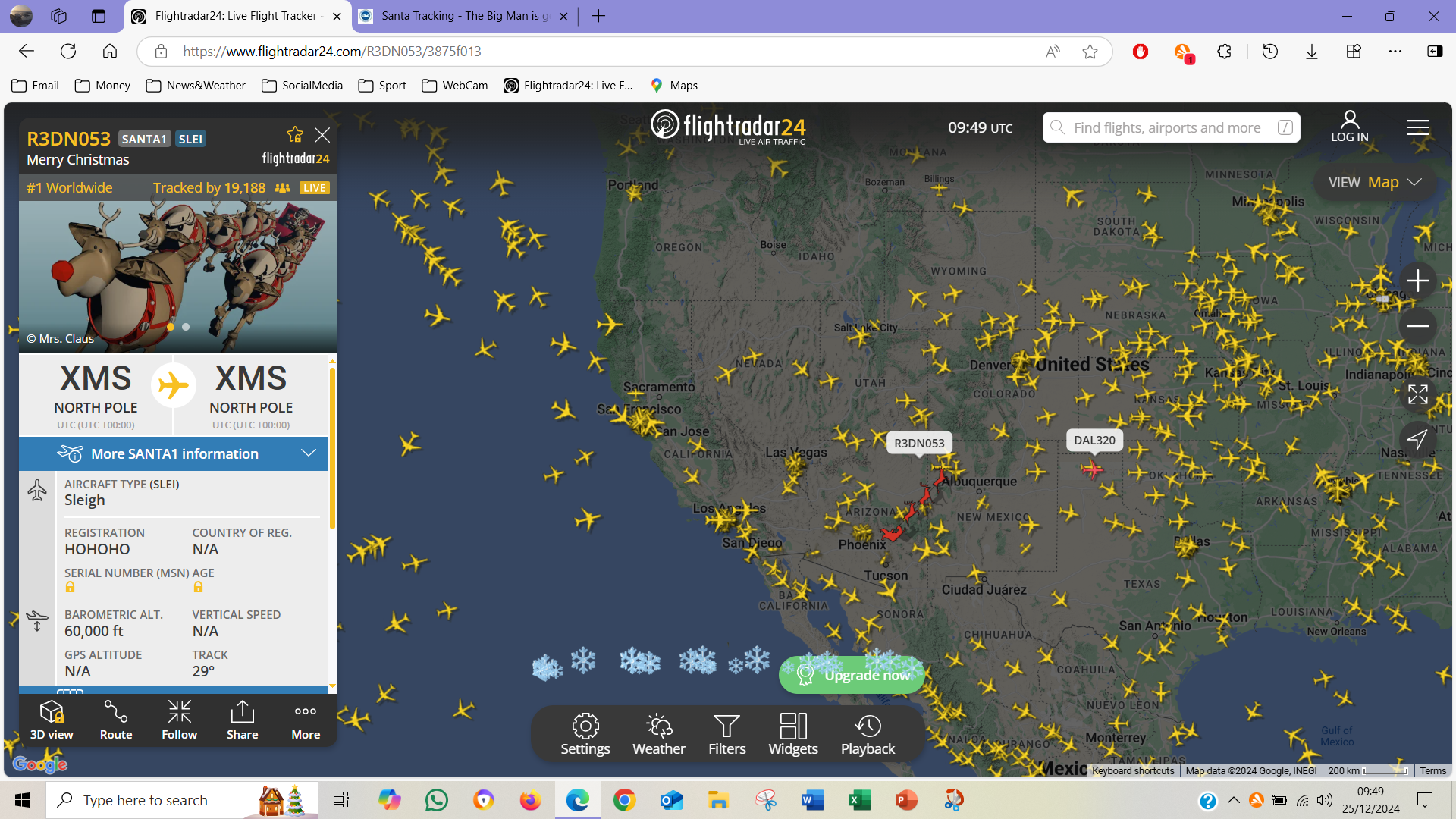Open Maps bookmark

tap(674, 86)
